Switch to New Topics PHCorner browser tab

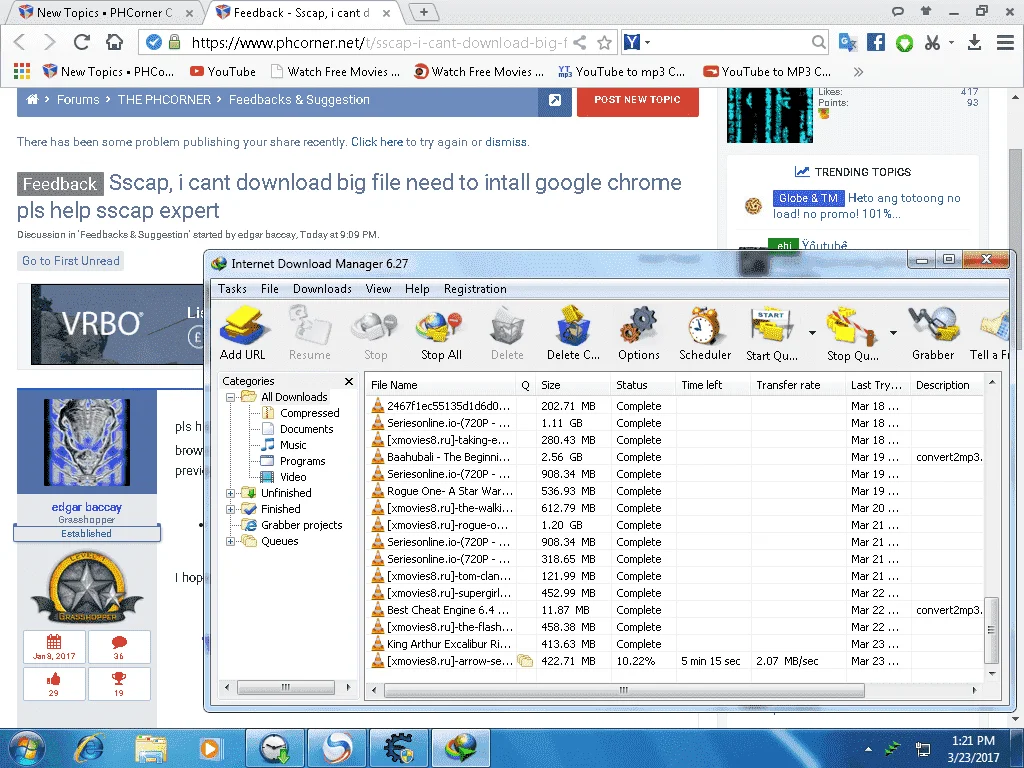tap(104, 12)
